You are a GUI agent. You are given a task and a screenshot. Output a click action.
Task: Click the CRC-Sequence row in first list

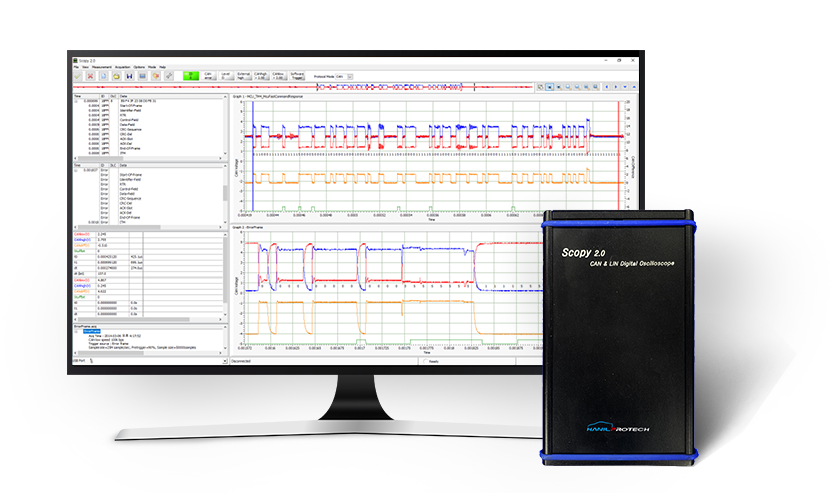148,130
